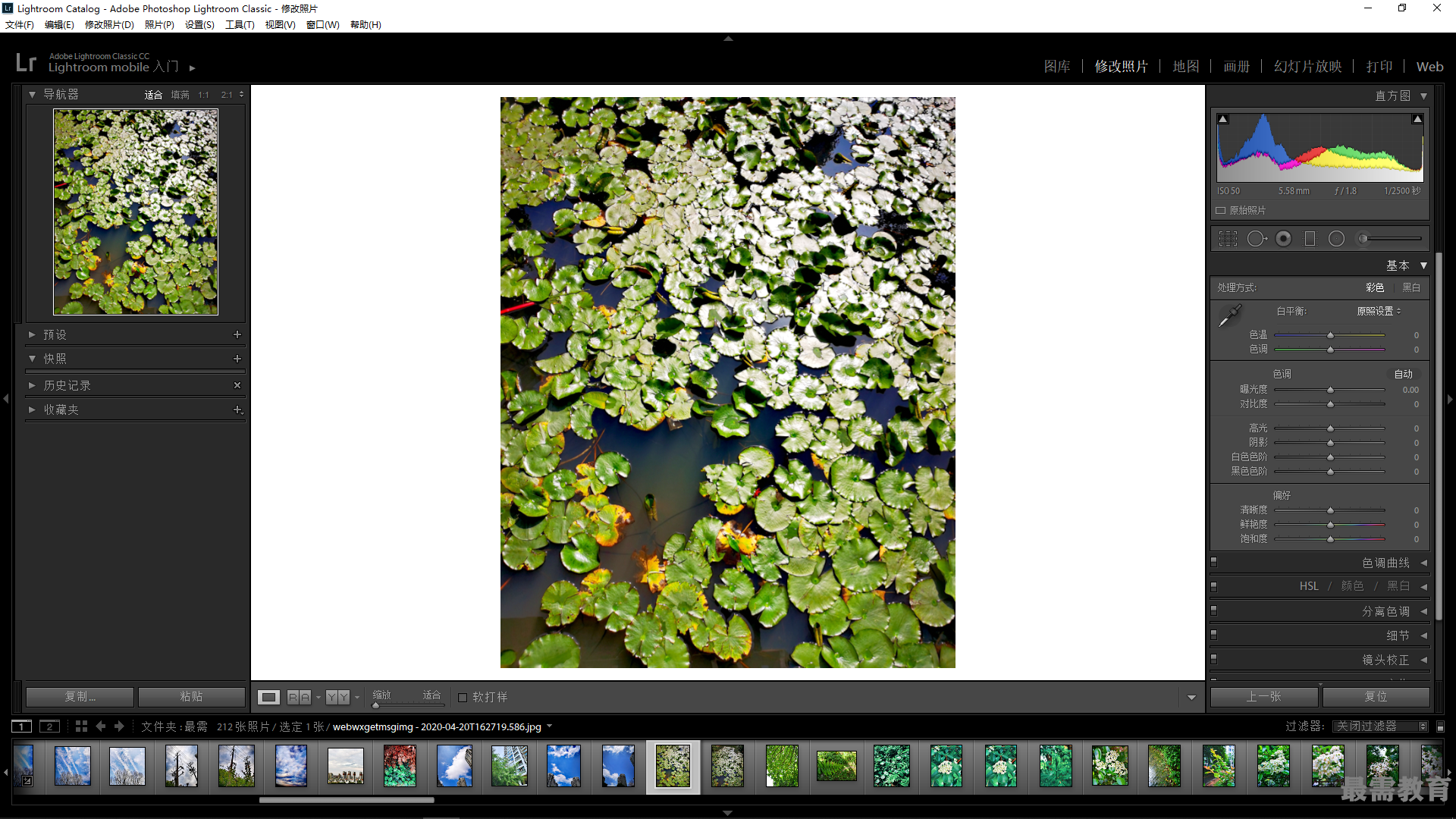Click the Lr logo at top left

[26, 62]
